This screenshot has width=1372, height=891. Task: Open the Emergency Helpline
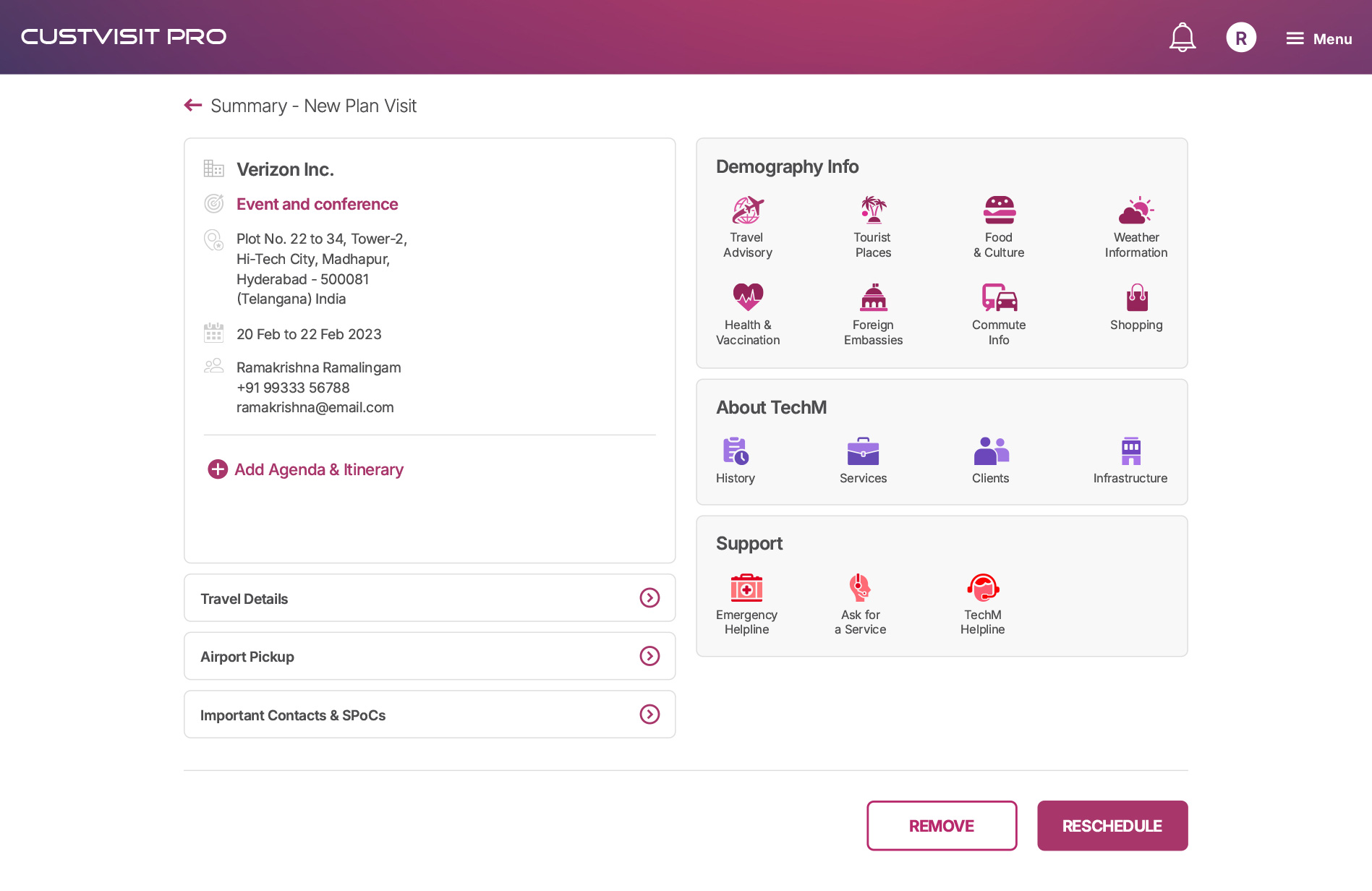746,588
